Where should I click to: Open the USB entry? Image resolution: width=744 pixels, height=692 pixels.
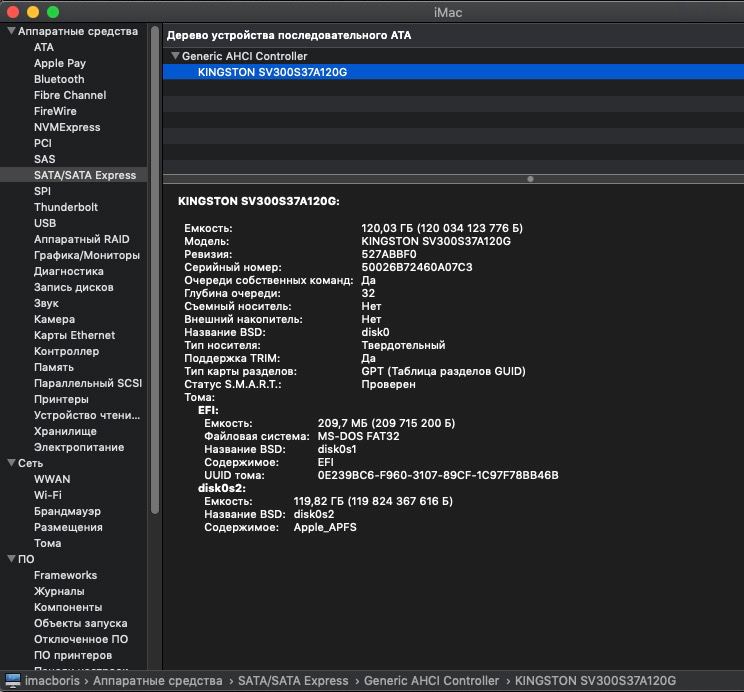(45, 223)
